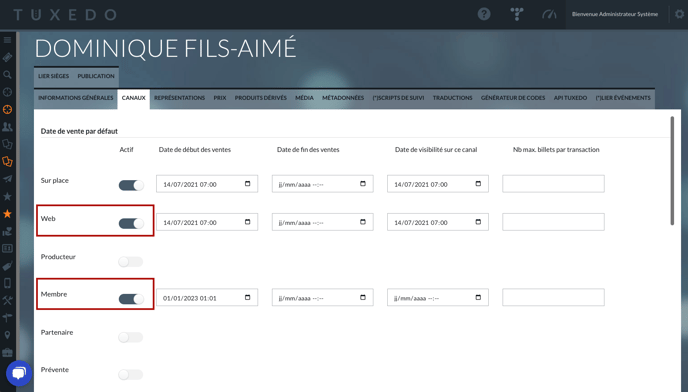Click the network nodes icon in header
Image resolution: width=688 pixels, height=392 pixels.
[517, 14]
